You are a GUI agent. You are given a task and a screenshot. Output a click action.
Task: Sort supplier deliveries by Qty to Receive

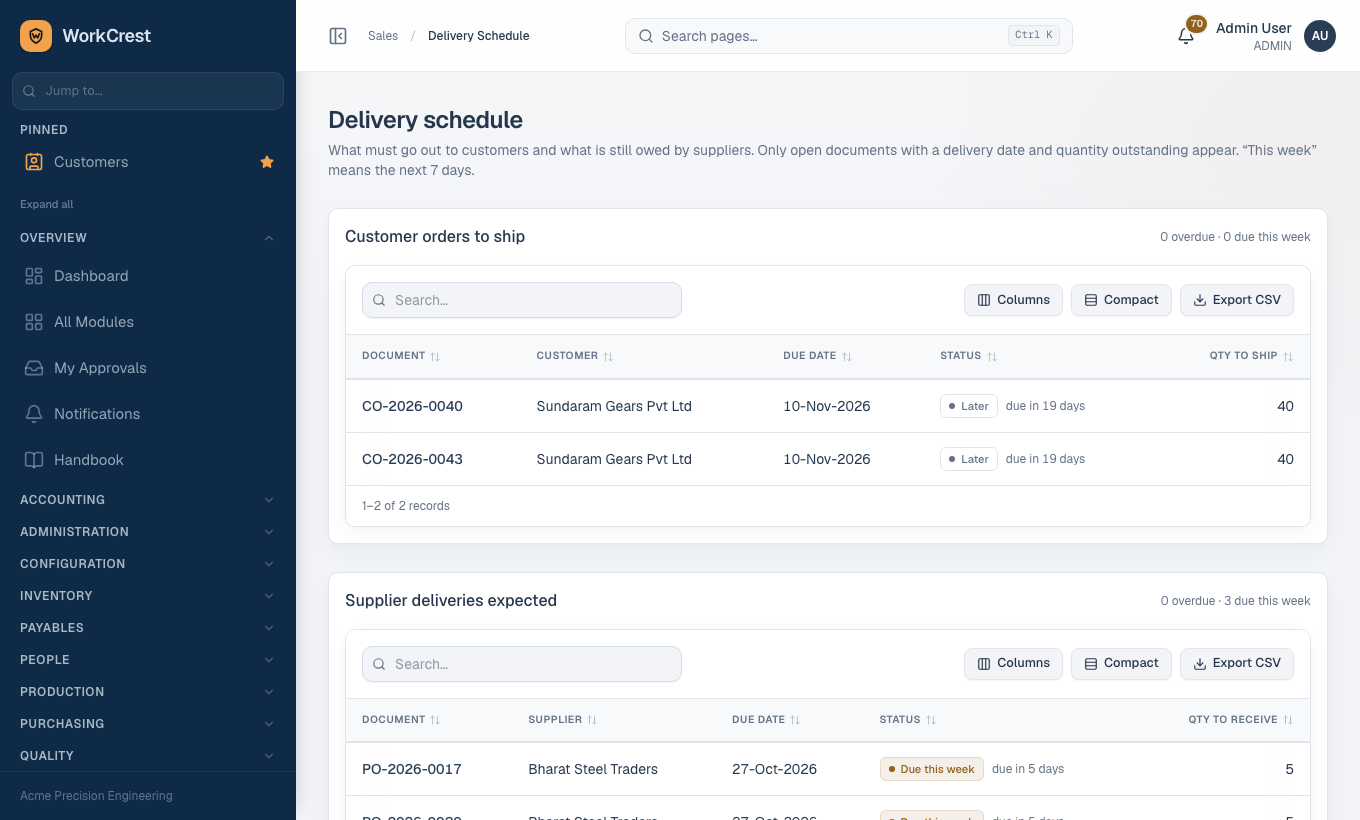[1241, 720]
